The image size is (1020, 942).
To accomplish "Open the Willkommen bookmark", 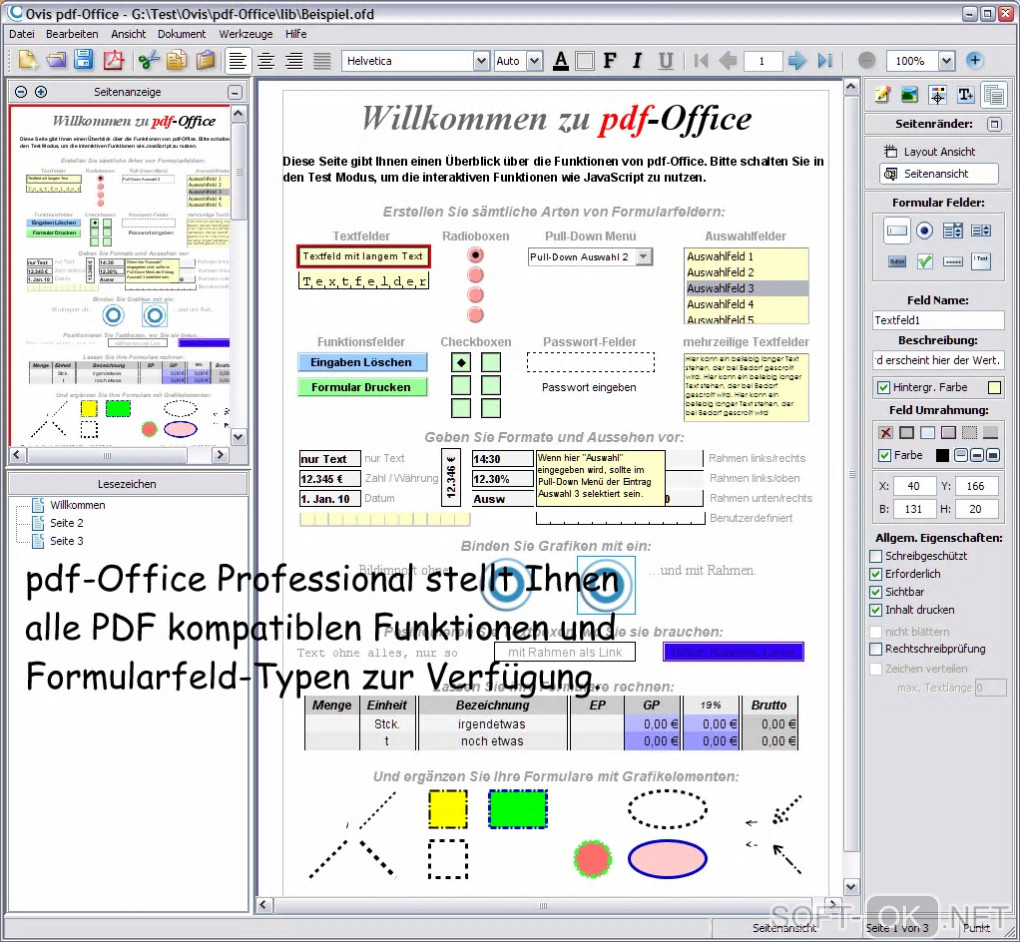I will [77, 505].
